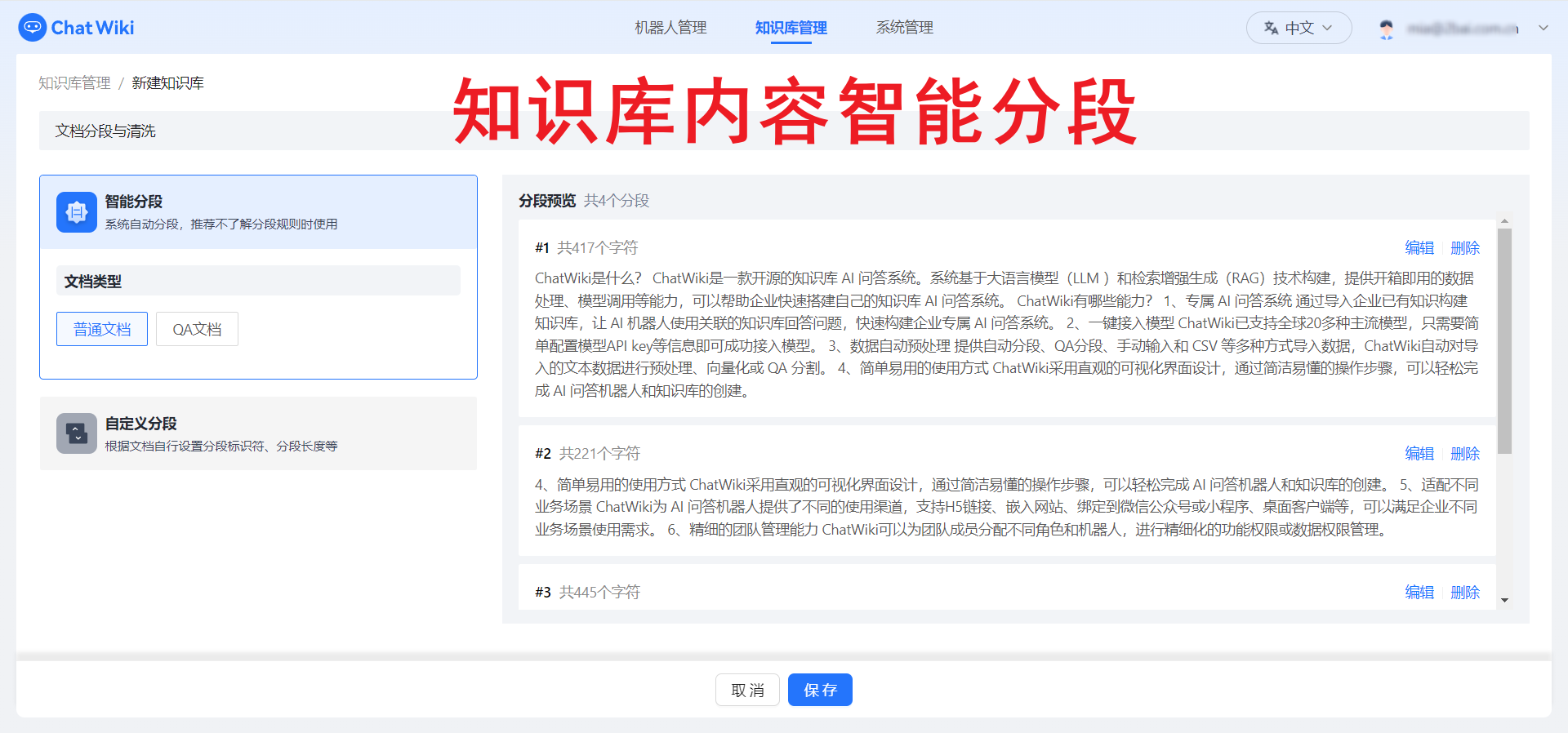The width and height of the screenshot is (1568, 733).
Task: Delete segment #2 via 删除
Action: click(x=1465, y=453)
